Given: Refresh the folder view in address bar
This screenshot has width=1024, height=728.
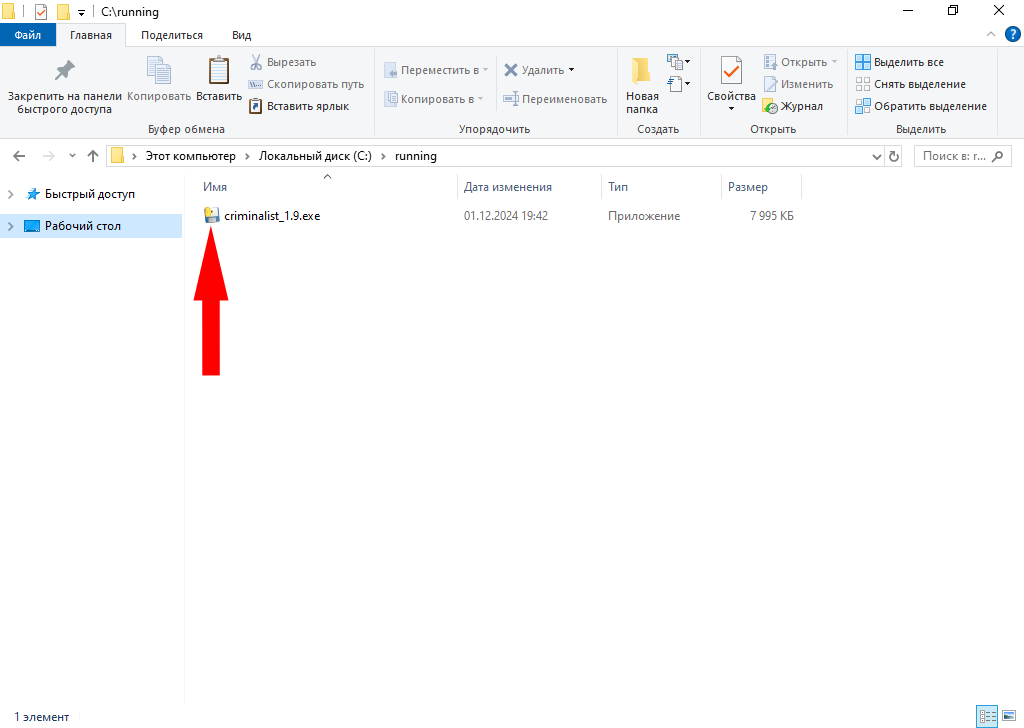Looking at the screenshot, I should [894, 156].
